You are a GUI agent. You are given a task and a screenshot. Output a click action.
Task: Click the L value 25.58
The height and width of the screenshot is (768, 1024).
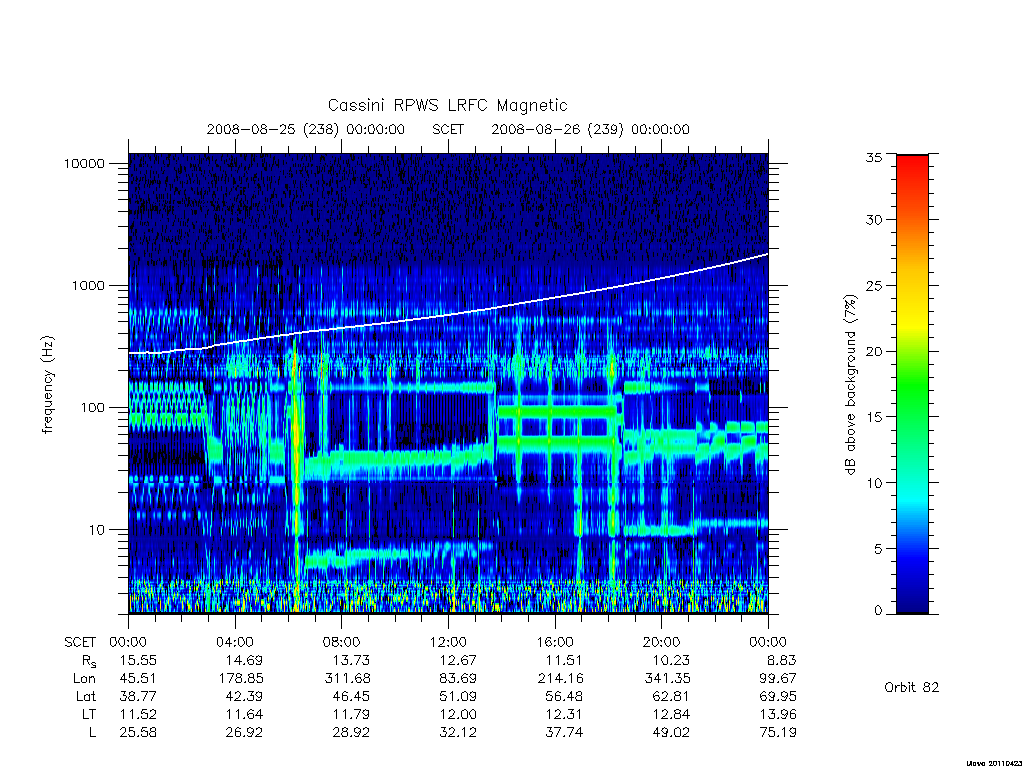click(x=138, y=732)
